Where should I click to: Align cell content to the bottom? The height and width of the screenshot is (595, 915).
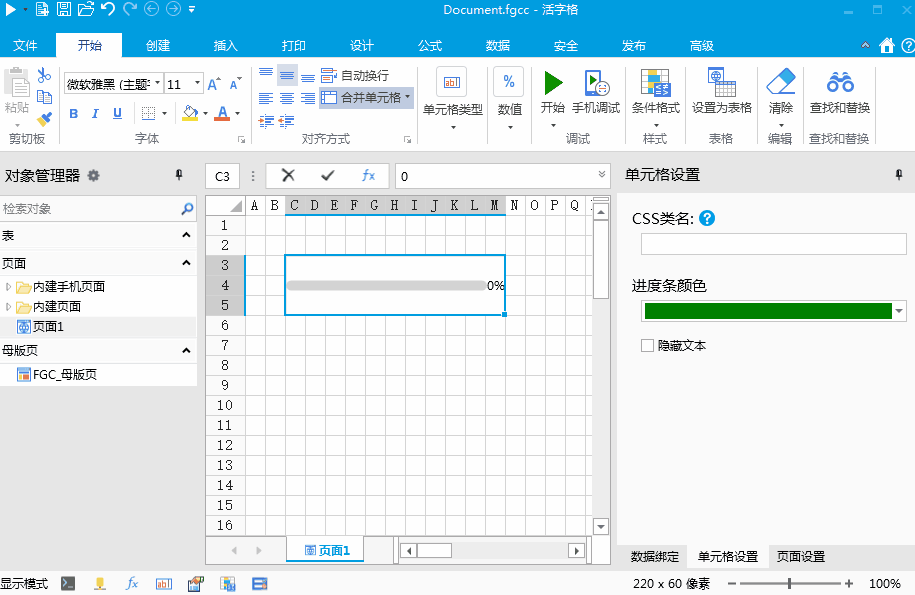pyautogui.click(x=308, y=76)
